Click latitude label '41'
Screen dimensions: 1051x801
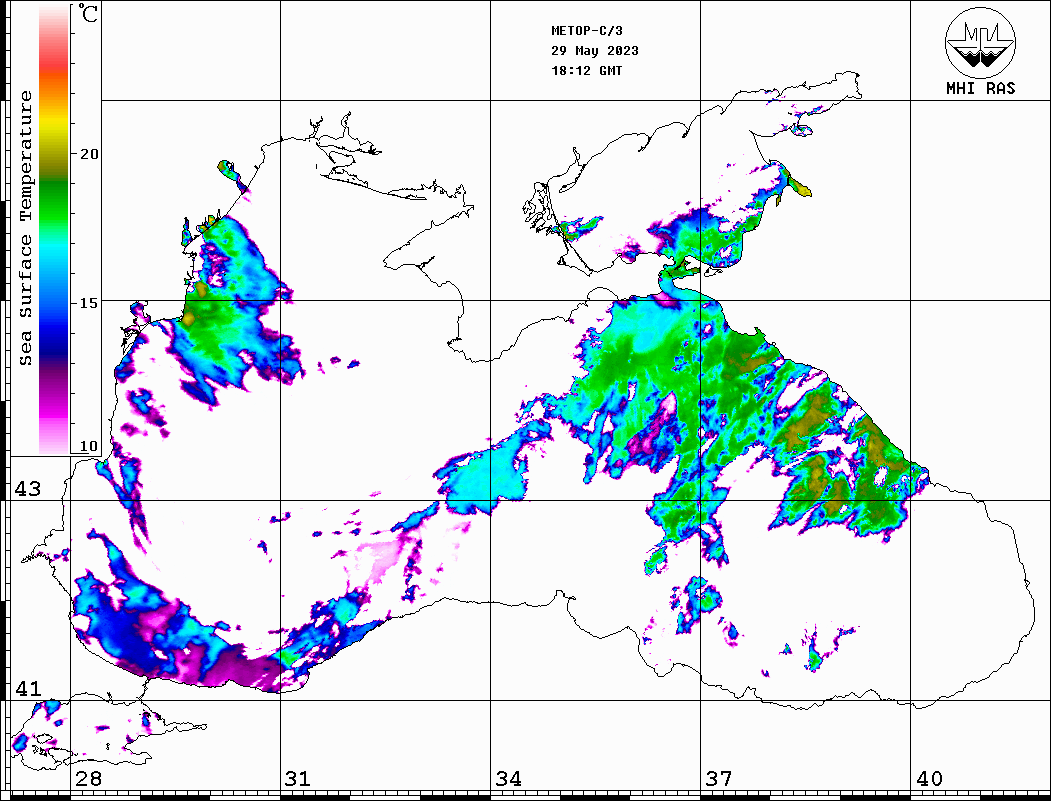tap(27, 688)
